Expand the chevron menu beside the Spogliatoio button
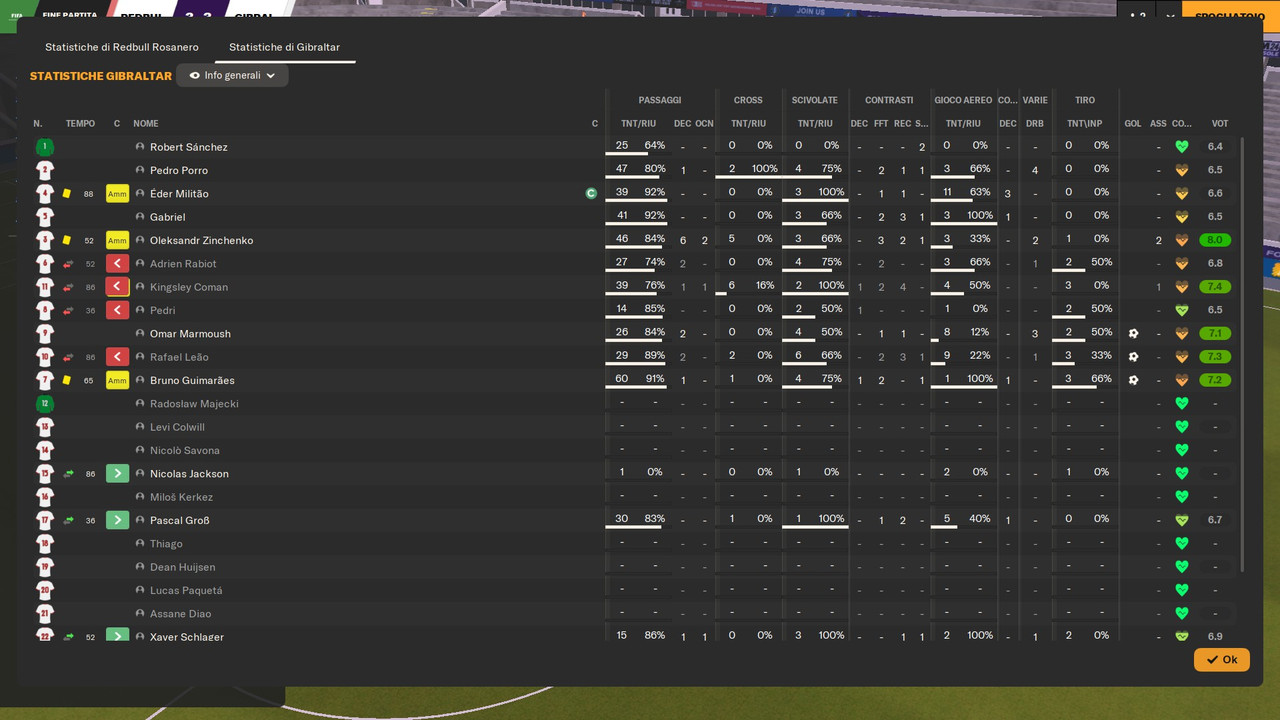Viewport: 1280px width, 720px height. tap(1171, 16)
